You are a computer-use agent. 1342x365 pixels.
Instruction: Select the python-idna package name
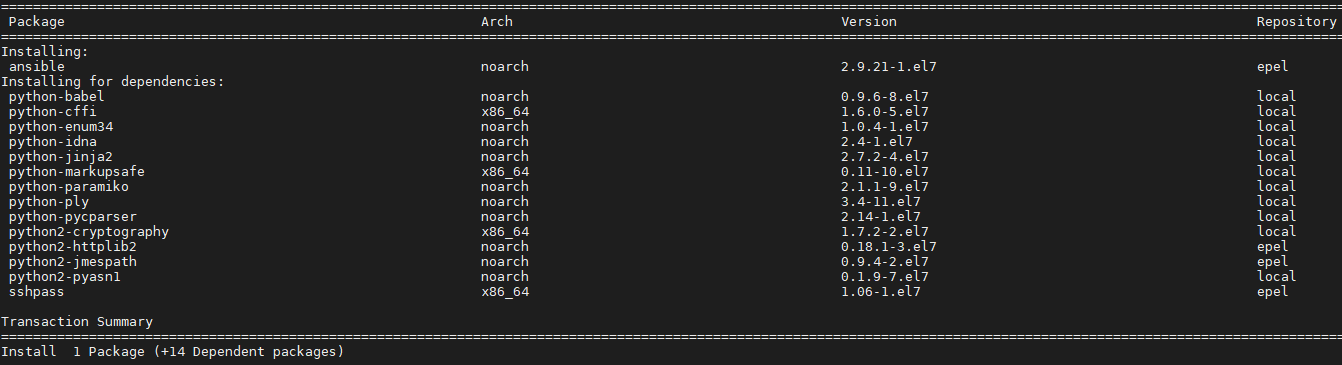click(53, 142)
